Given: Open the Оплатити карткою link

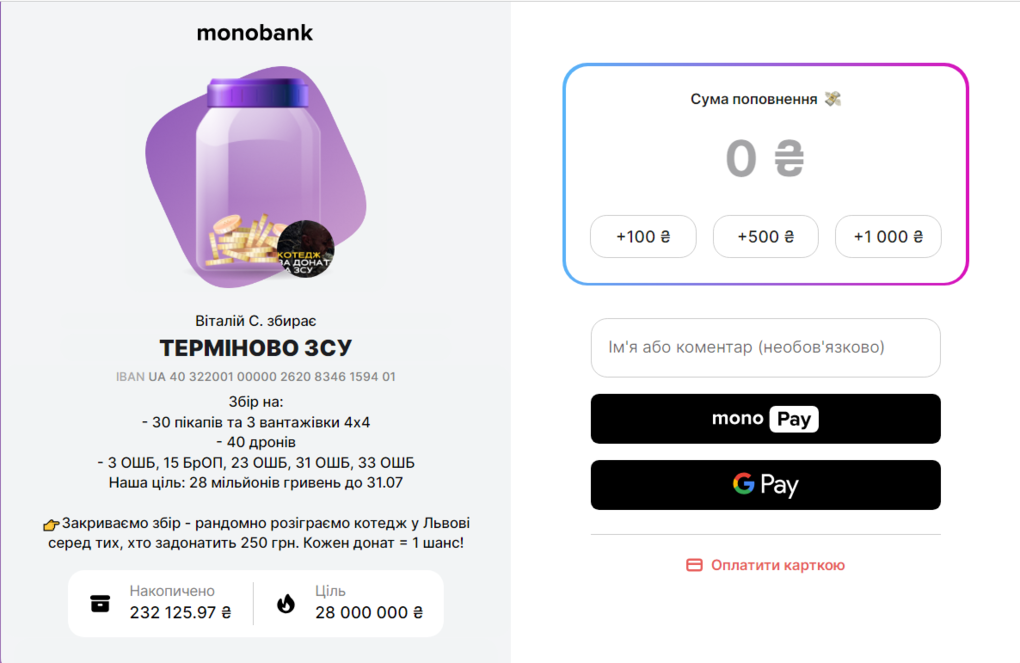Looking at the screenshot, I should click(777, 565).
